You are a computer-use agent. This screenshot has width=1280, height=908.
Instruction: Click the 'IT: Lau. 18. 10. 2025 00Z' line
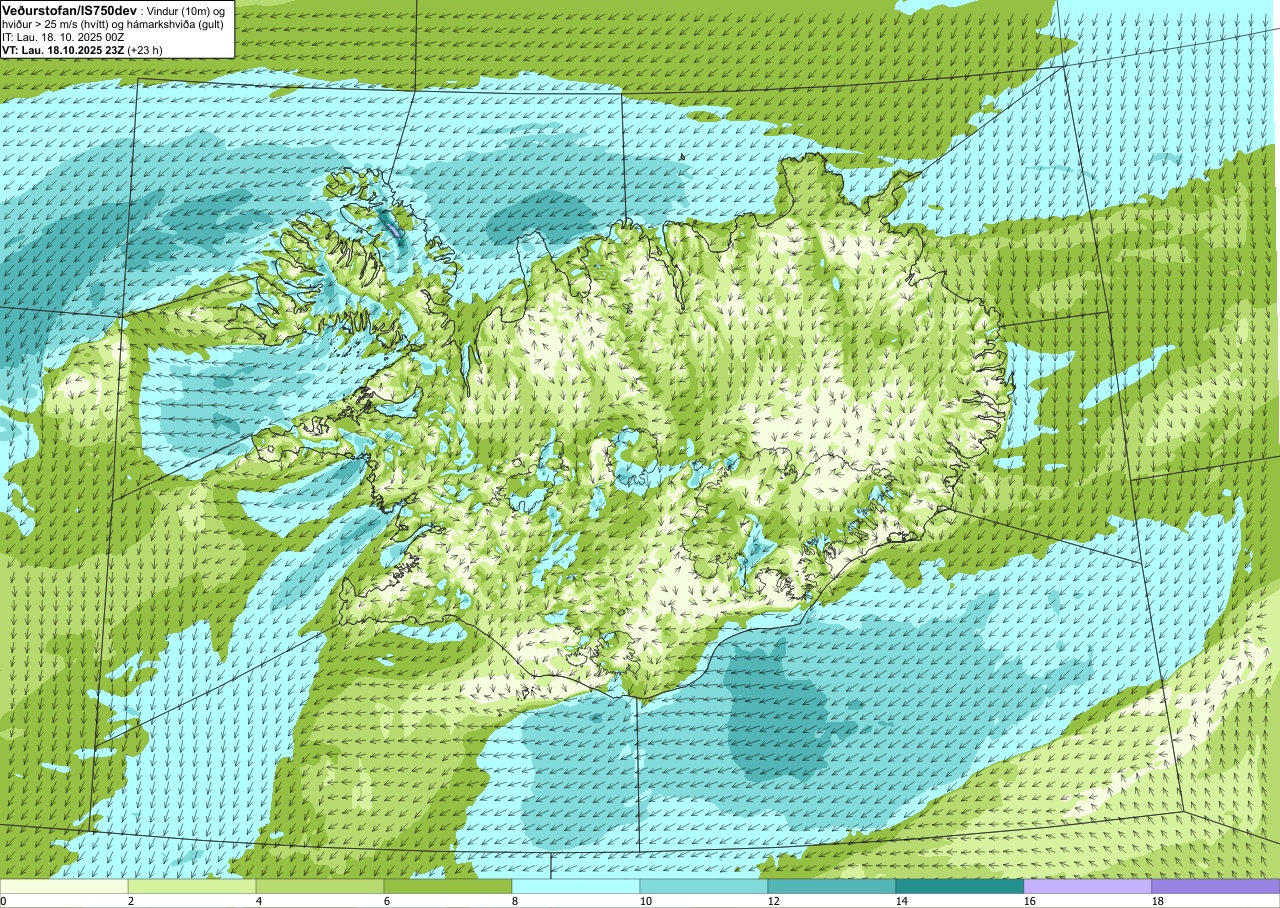pos(64,37)
